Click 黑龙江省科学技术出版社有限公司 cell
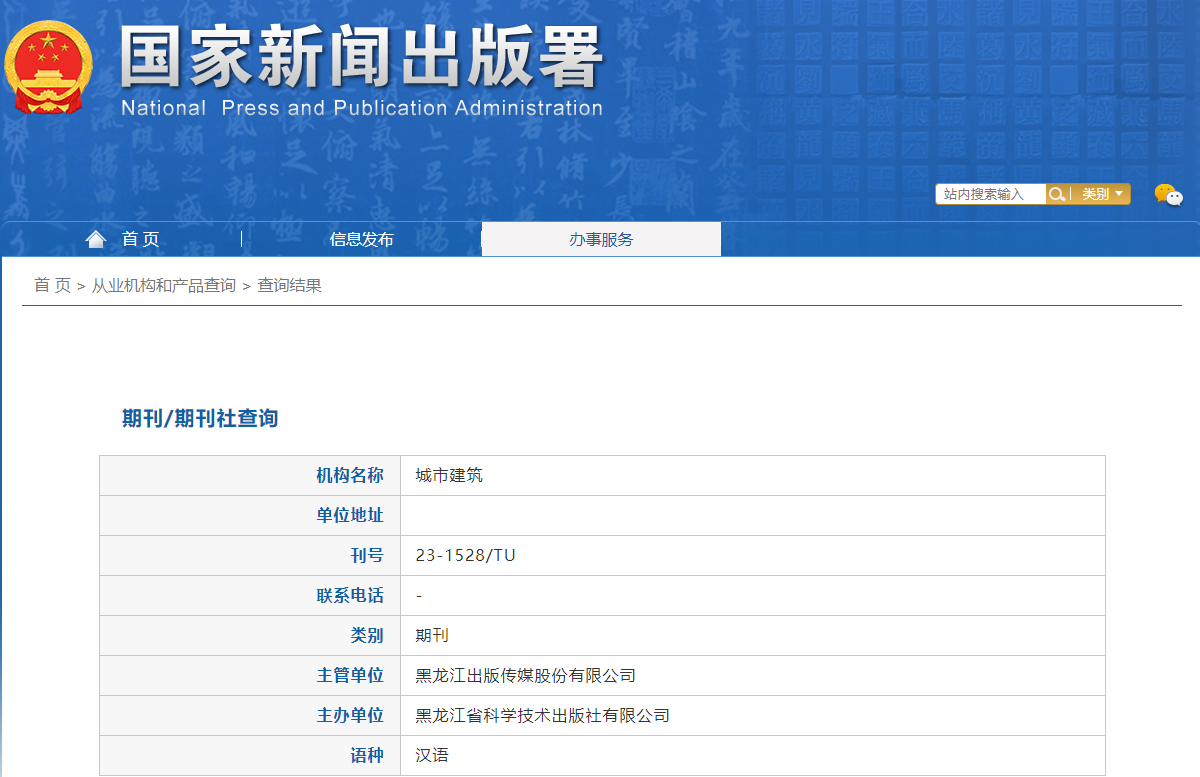The width and height of the screenshot is (1200, 777). [542, 715]
